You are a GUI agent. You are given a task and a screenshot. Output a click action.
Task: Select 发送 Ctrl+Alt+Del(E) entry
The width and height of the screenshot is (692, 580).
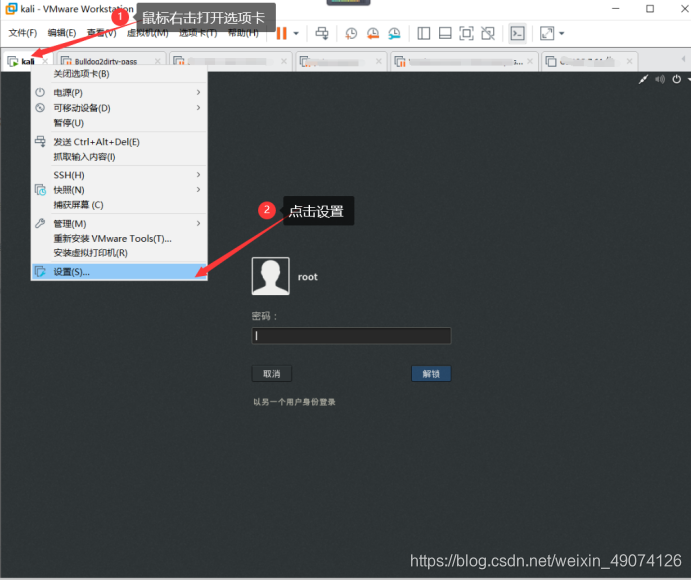(x=119, y=142)
